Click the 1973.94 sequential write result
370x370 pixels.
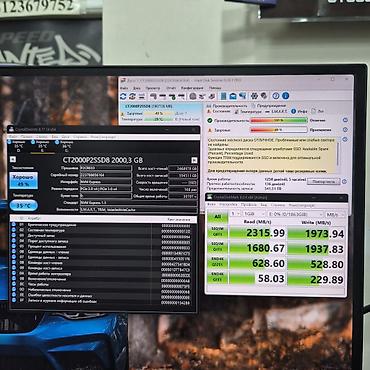324,234
